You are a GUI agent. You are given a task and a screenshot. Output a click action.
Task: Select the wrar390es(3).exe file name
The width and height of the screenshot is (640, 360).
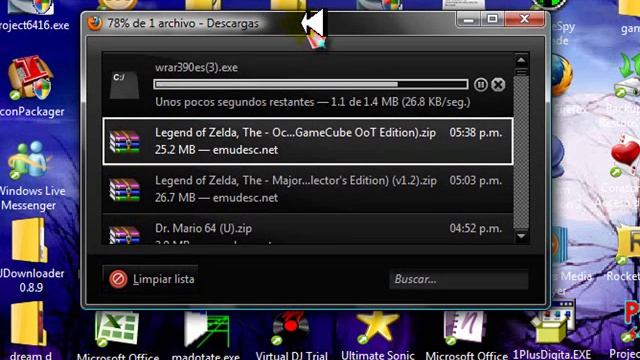196,67
